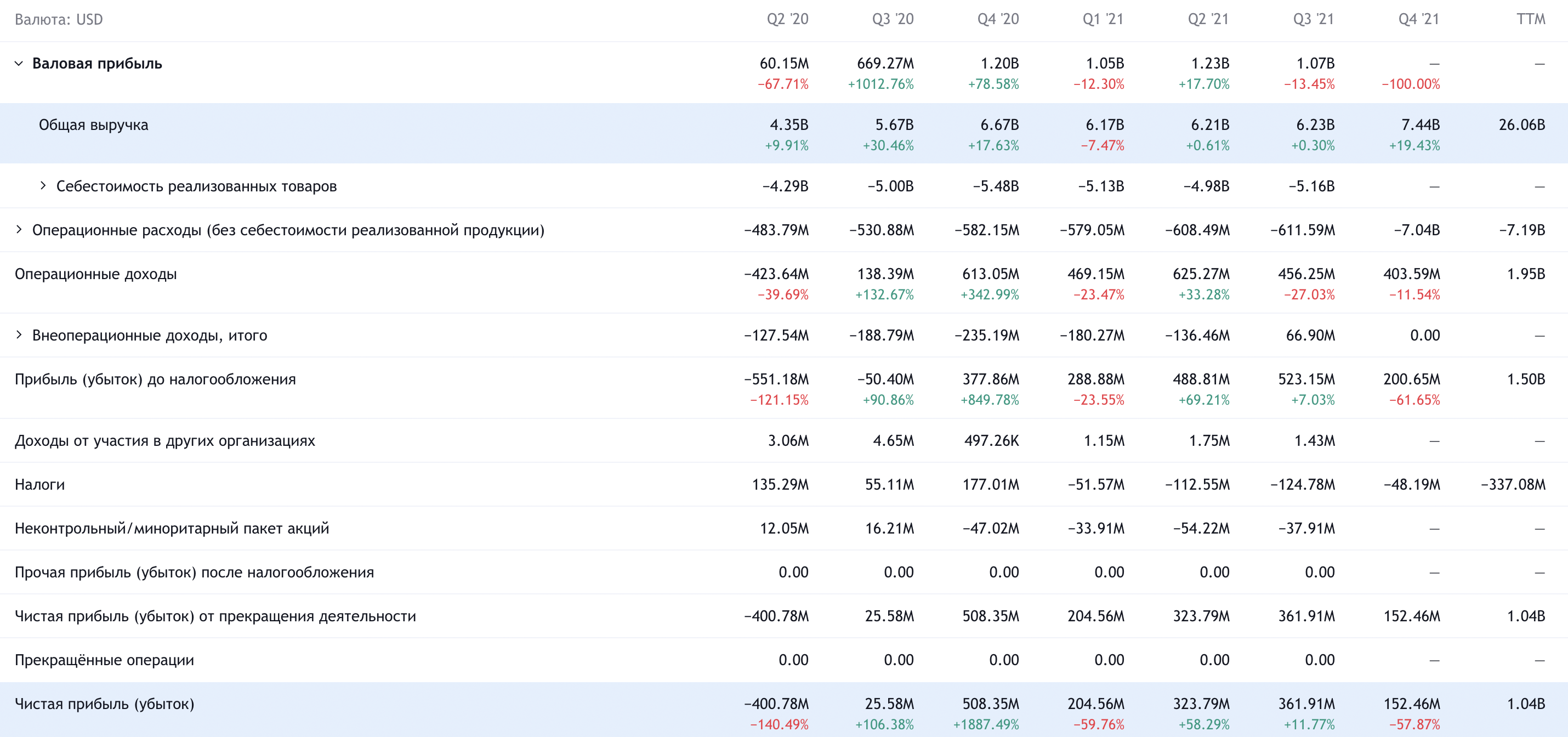Click the Q3 '20 column header
The image size is (1568, 737).
coord(893,20)
